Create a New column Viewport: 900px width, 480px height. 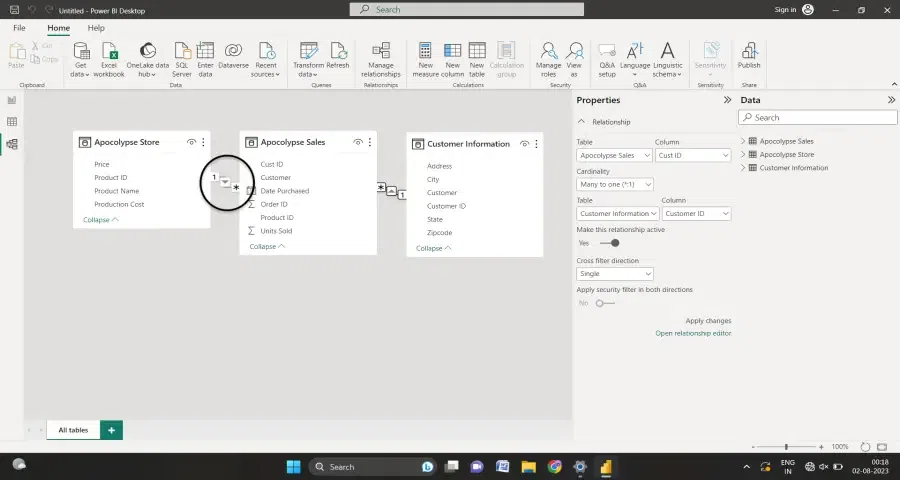452,59
